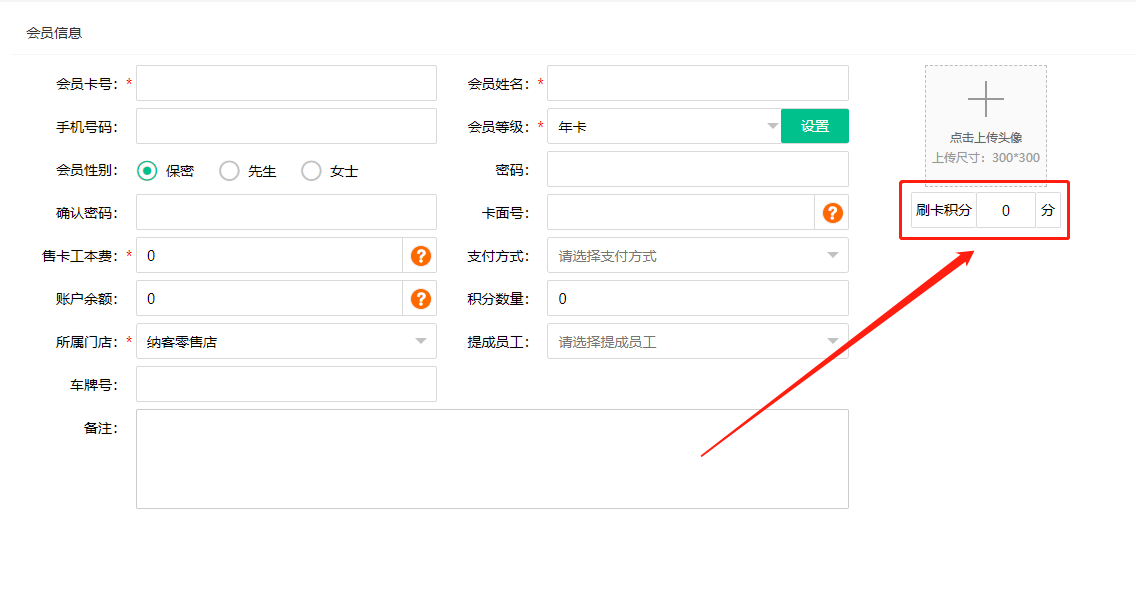This screenshot has height=601, width=1136.
Task: Click help icon beside 账户余额 field
Action: coord(421,299)
